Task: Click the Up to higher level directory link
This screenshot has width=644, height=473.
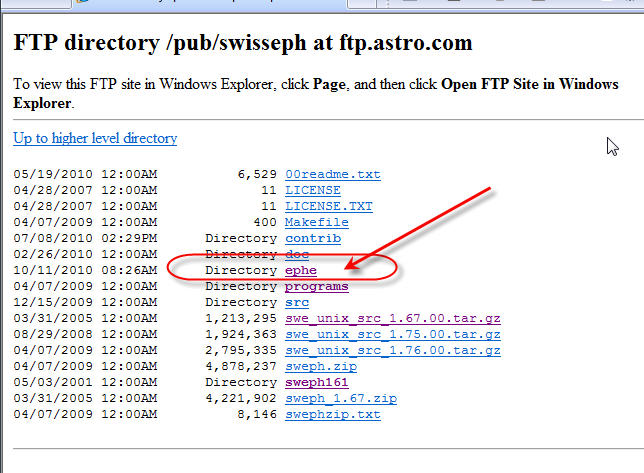Action: pos(95,138)
